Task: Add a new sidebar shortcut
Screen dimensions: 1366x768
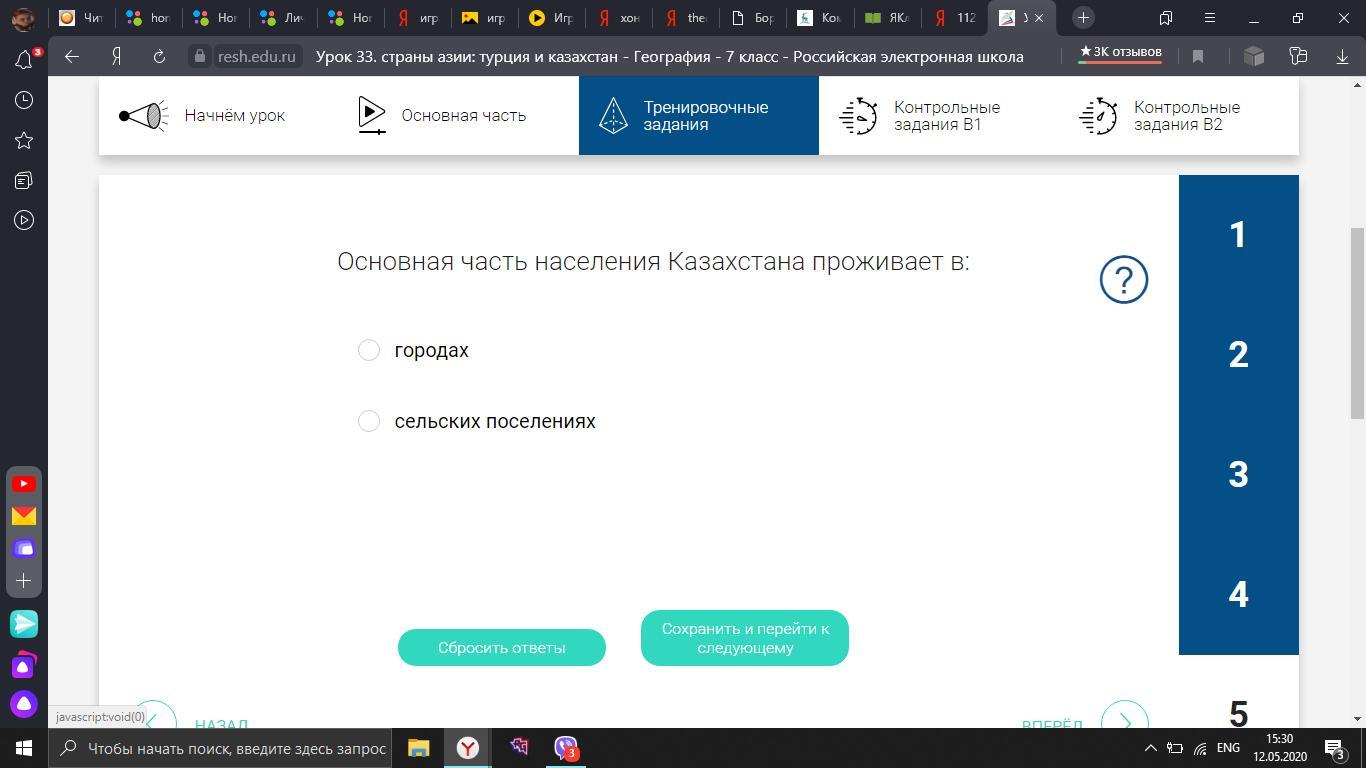Action: [x=24, y=580]
